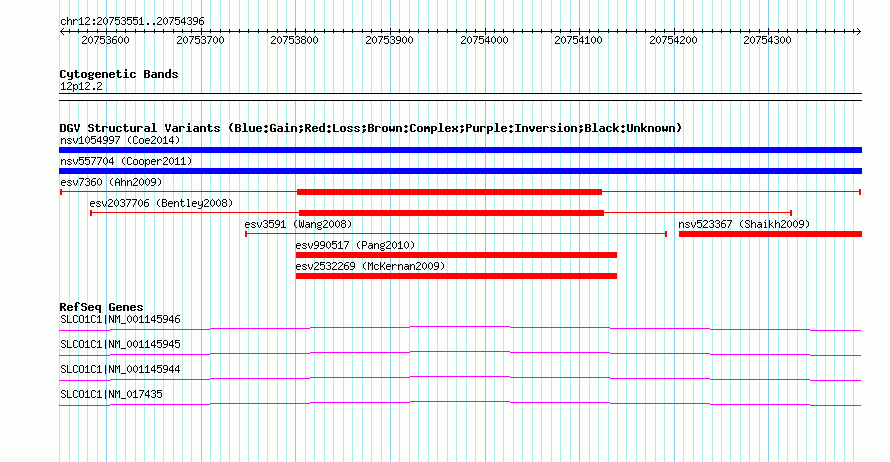Click the RefSeq Genes track title

[x=102, y=307]
